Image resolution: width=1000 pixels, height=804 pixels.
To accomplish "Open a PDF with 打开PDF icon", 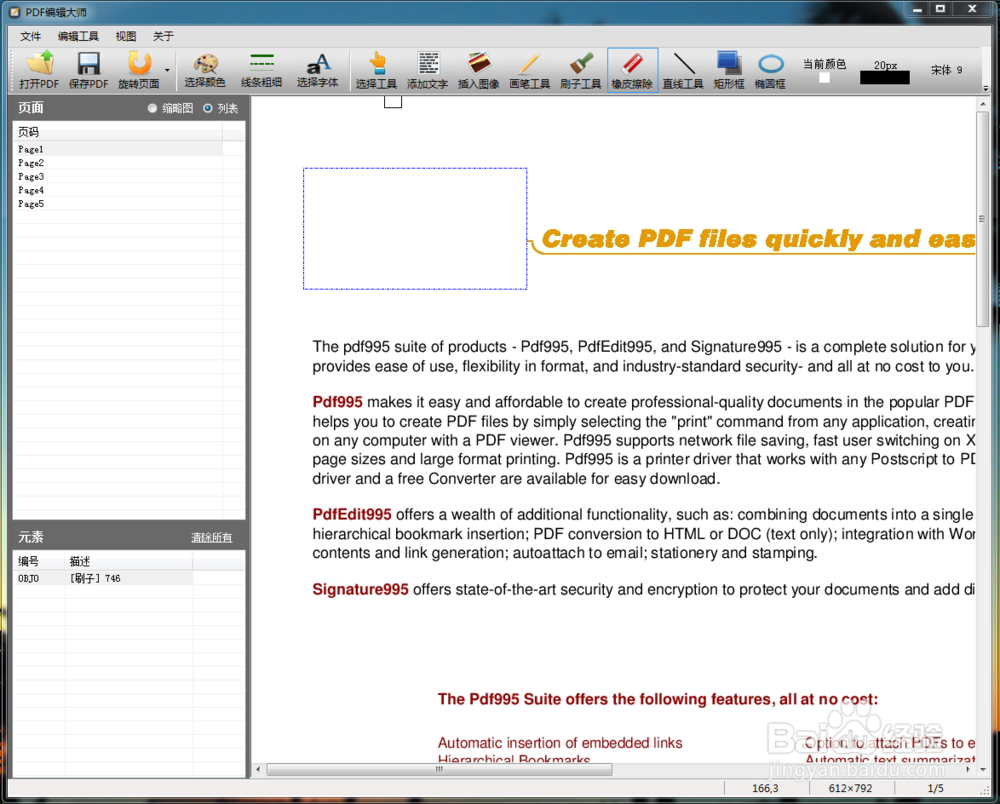I will pyautogui.click(x=39, y=70).
